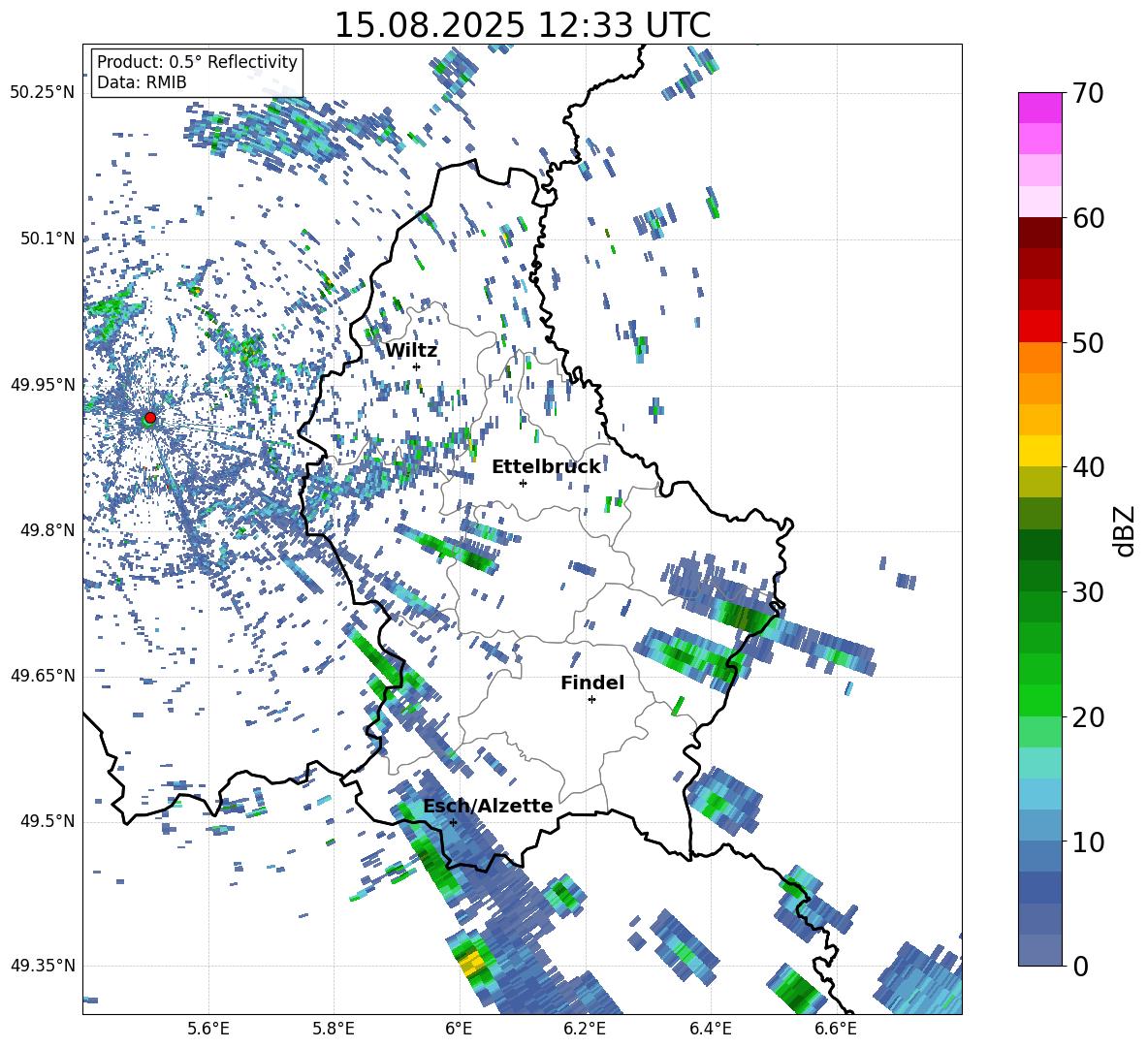This screenshot has width=1148, height=1048.
Task: Click the Esch/Alzette city label
Action: [x=489, y=806]
